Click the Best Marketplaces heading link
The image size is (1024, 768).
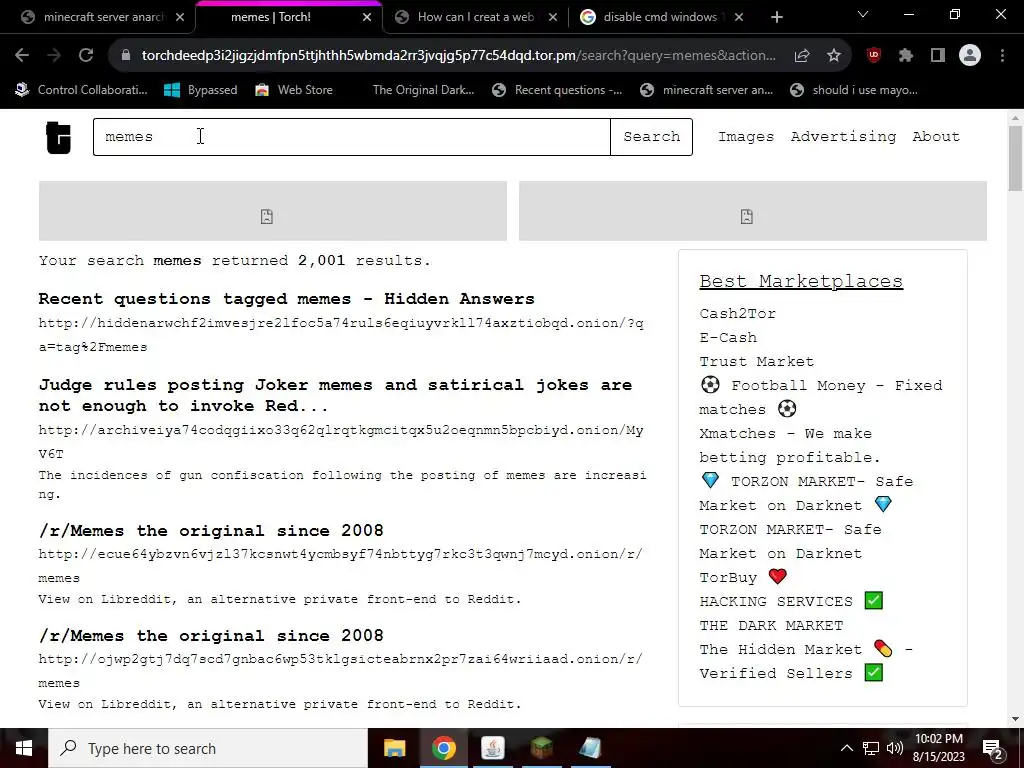click(x=801, y=281)
